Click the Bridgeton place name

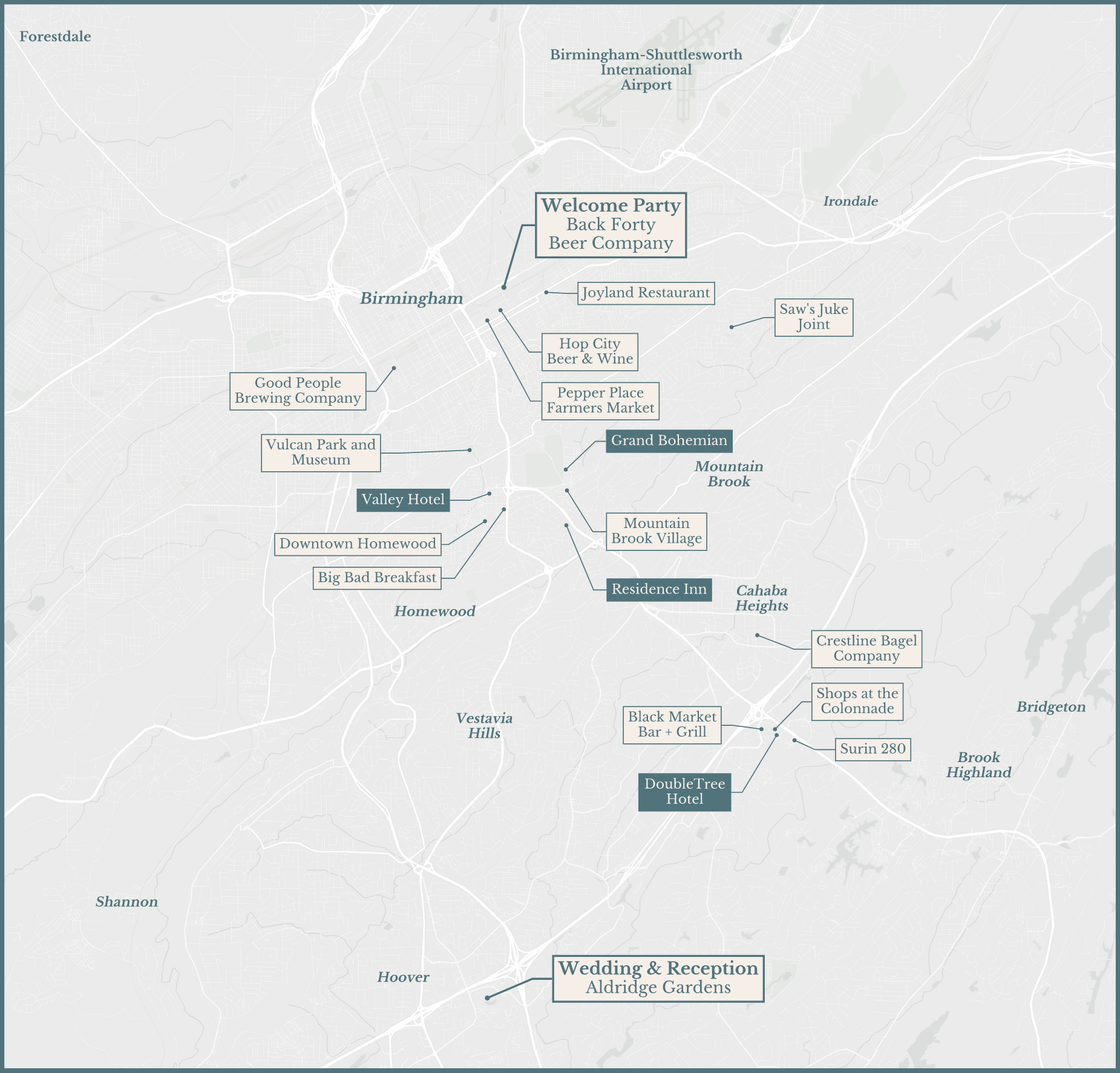(x=1051, y=707)
